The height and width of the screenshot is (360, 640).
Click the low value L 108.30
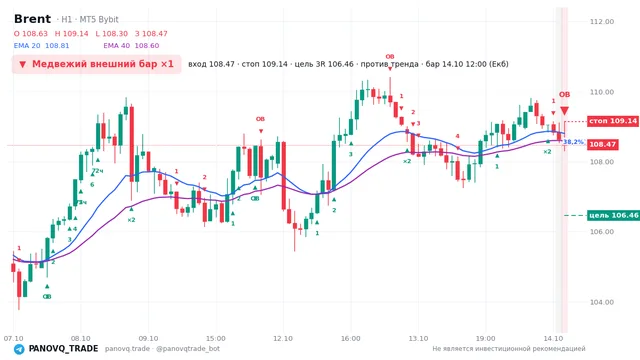pos(111,34)
